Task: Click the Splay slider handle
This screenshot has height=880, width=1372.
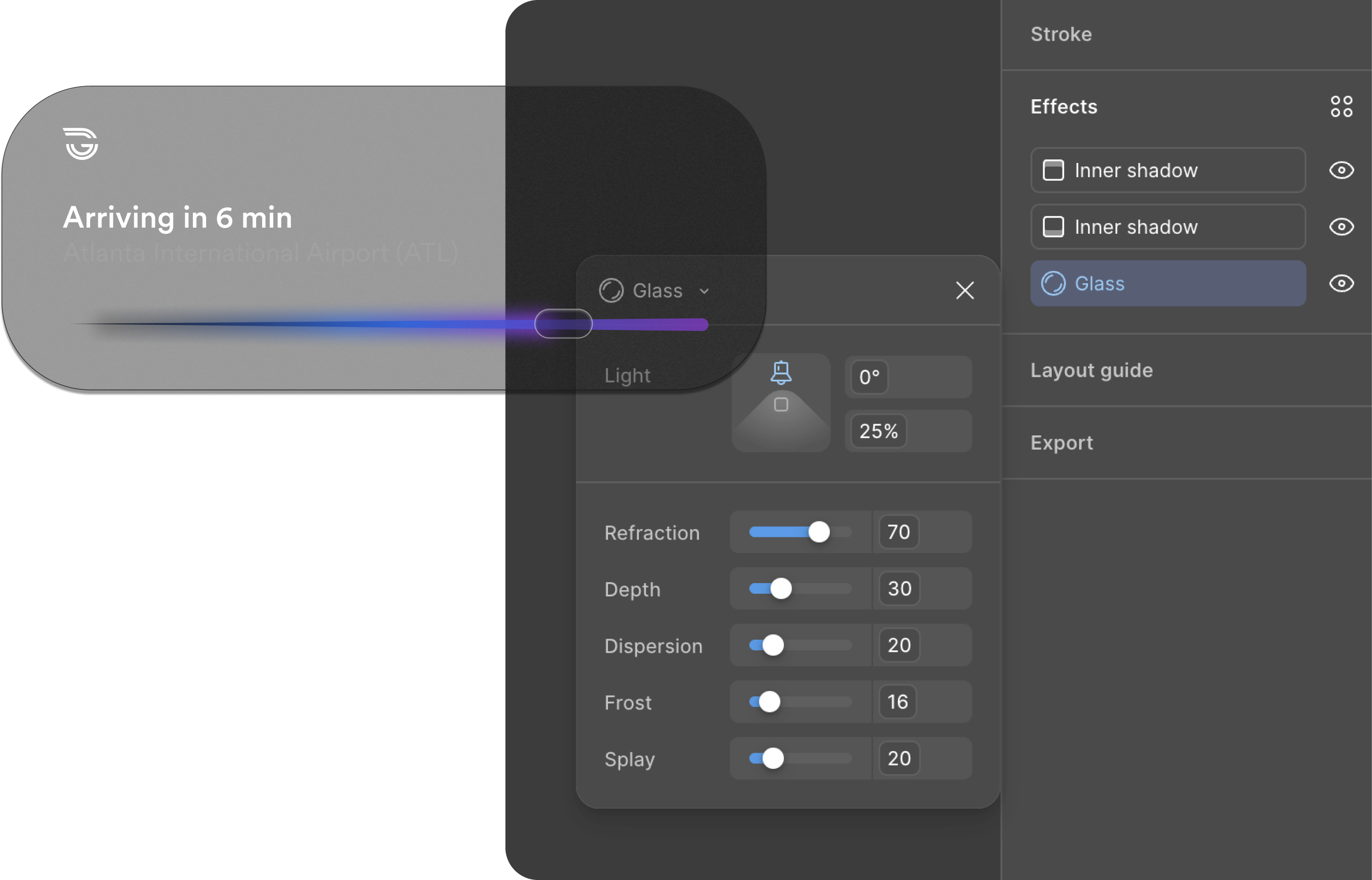Action: point(773,758)
